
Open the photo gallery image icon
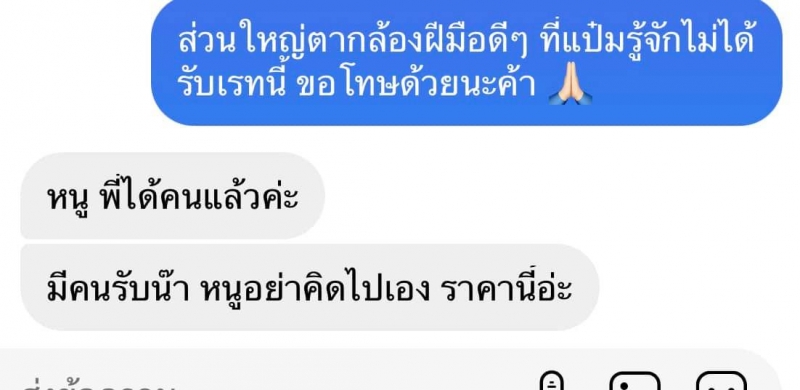(x=635, y=381)
